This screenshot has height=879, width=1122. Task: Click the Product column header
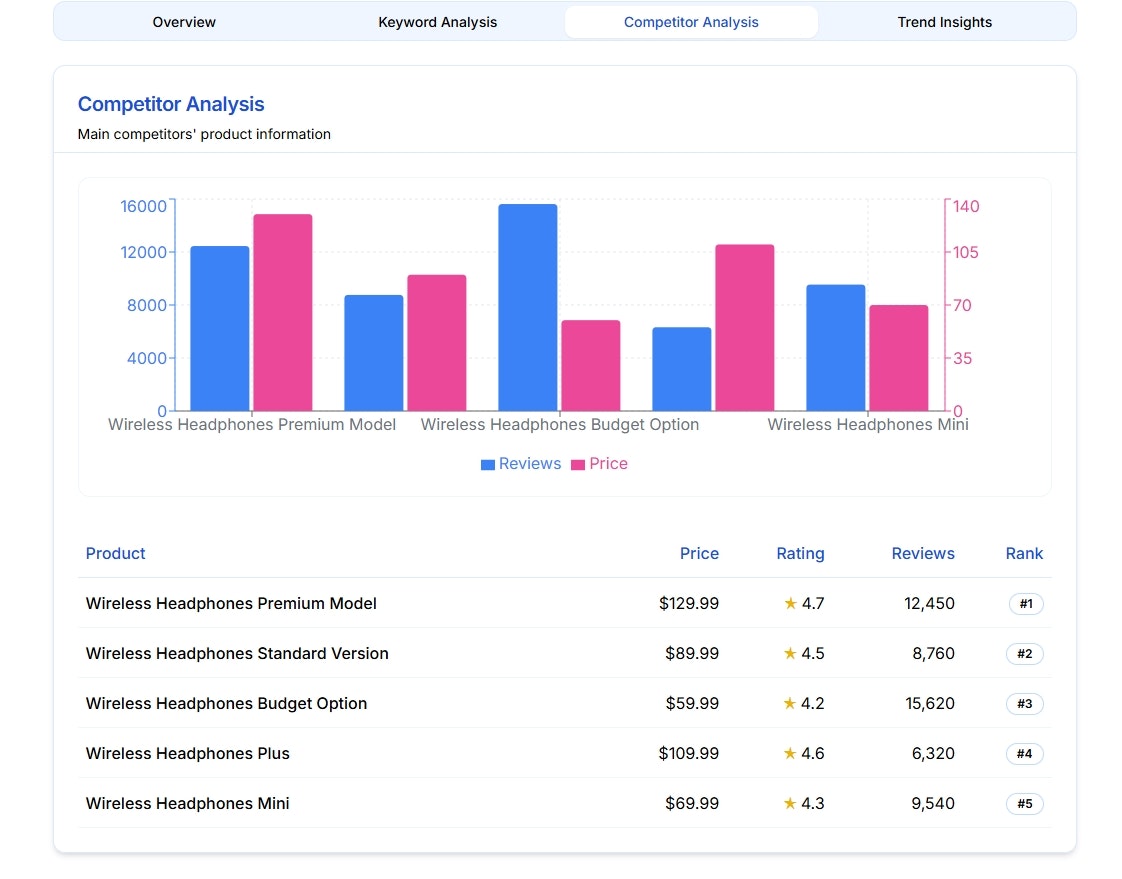coord(115,553)
